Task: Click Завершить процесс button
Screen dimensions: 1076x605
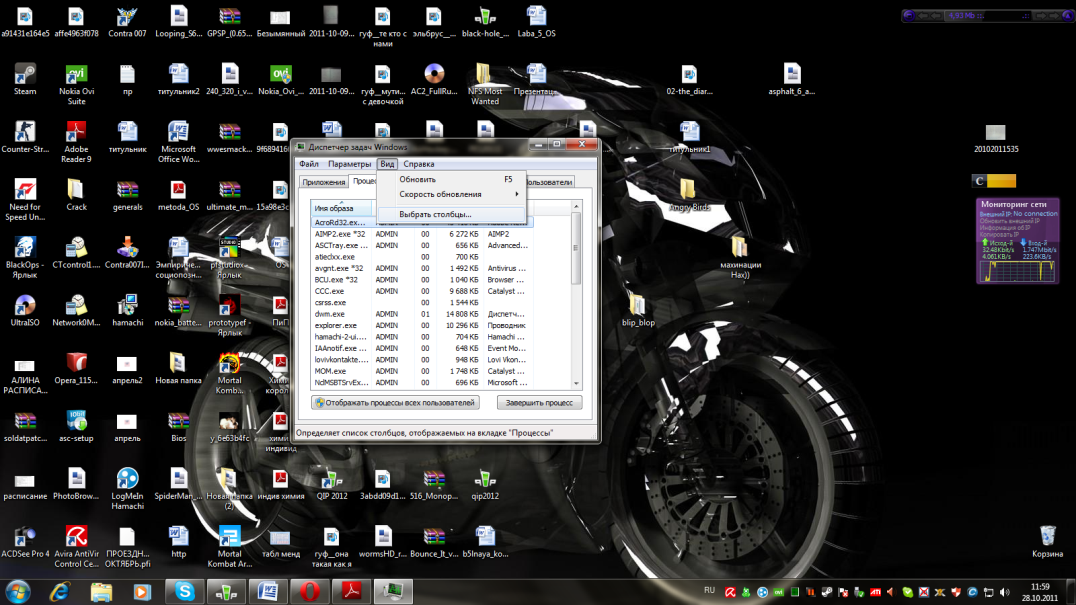Action: (x=539, y=403)
